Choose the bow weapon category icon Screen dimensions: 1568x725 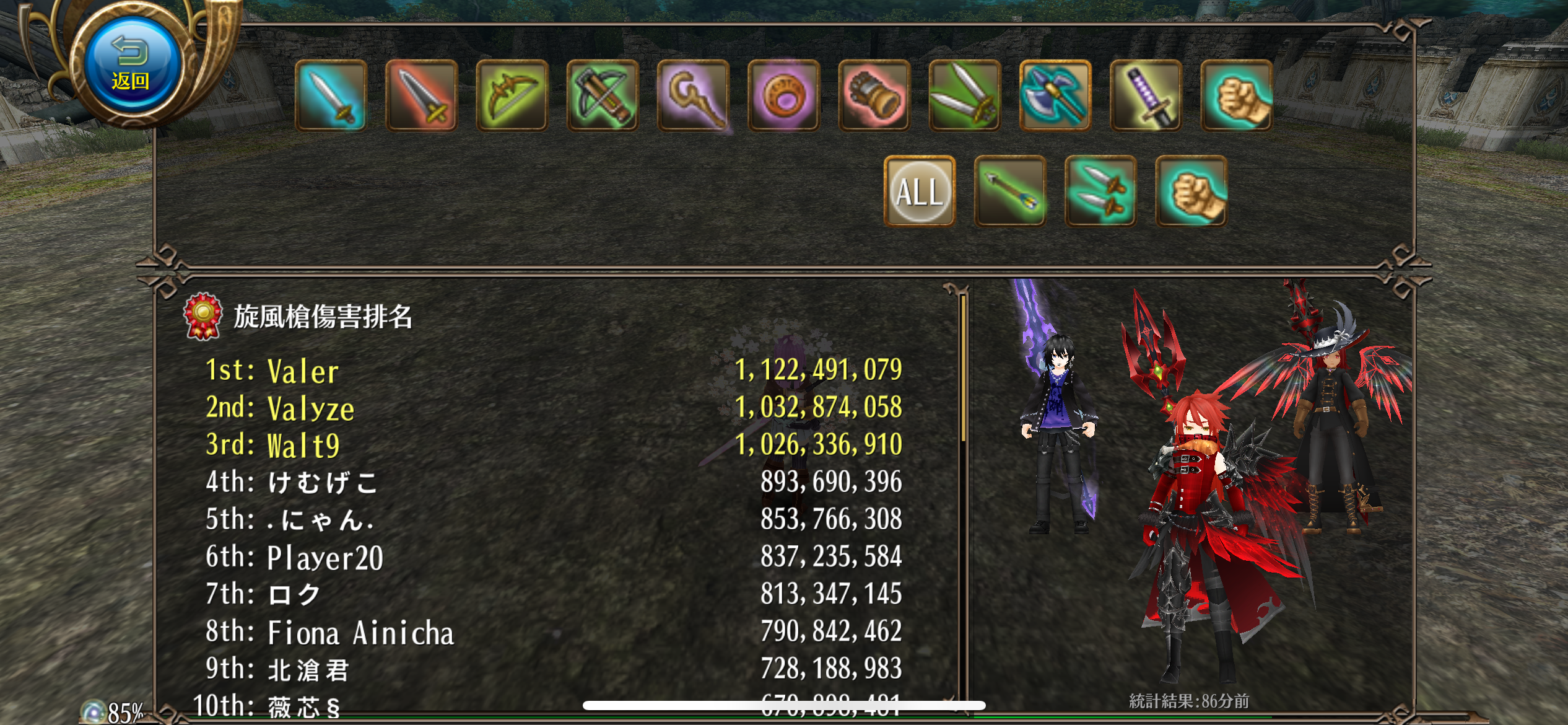coord(512,95)
